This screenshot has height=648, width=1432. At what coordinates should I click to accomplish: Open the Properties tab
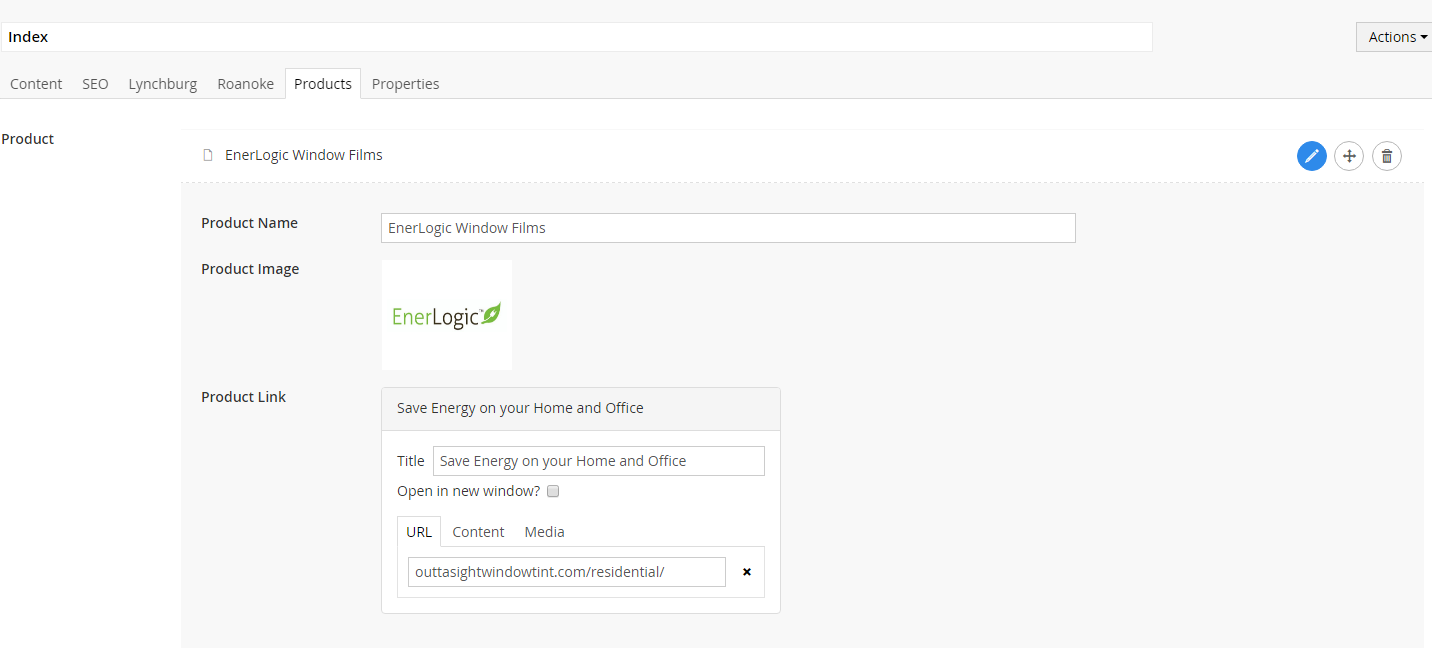point(406,84)
